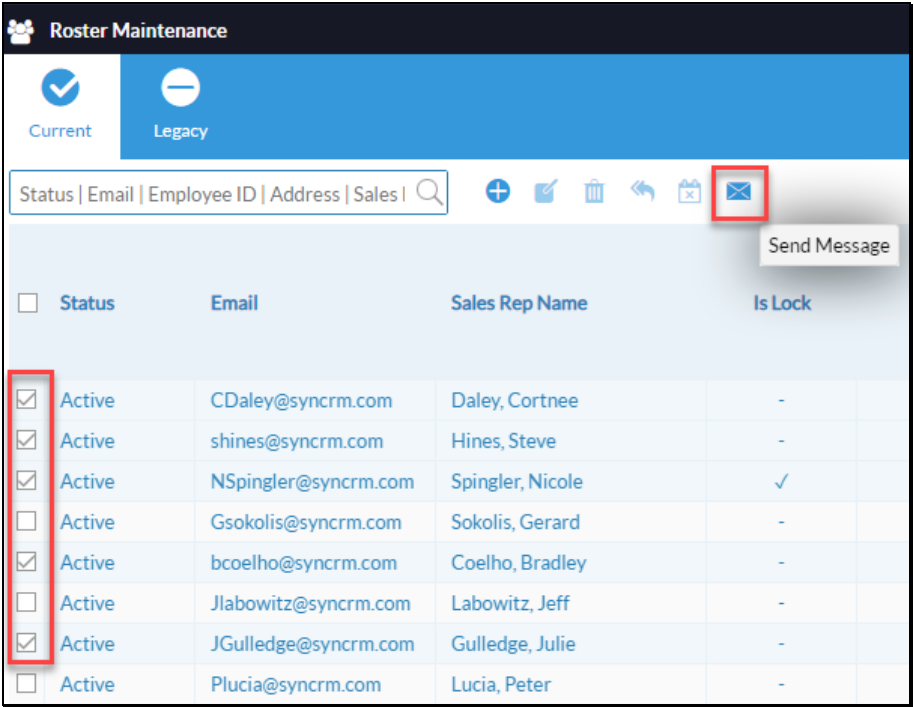Click the CDaley@syncrm.com email cell
Image resolution: width=914 pixels, height=707 pixels.
pyautogui.click(x=301, y=400)
